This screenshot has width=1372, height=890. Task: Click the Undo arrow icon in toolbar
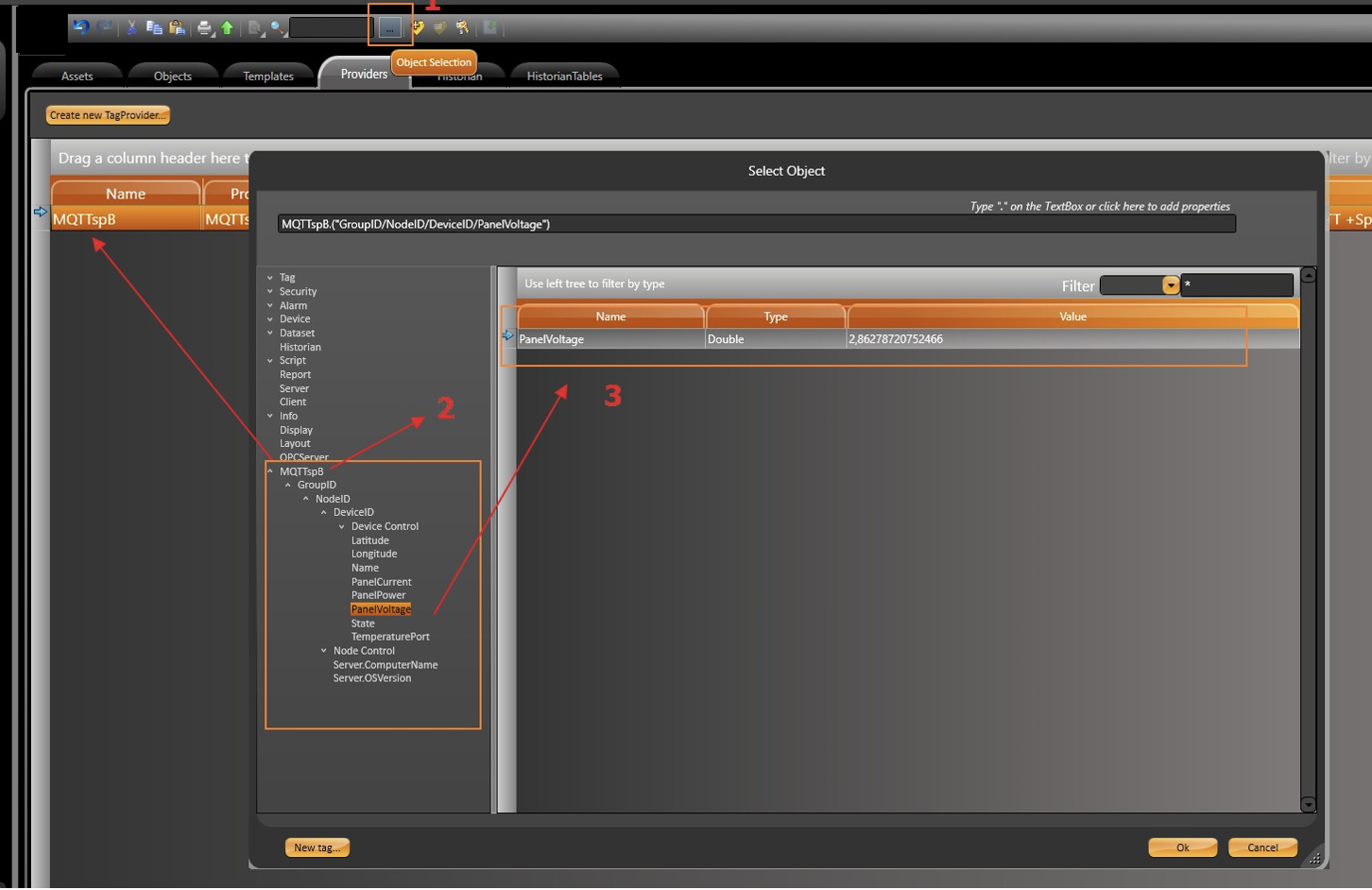81,27
